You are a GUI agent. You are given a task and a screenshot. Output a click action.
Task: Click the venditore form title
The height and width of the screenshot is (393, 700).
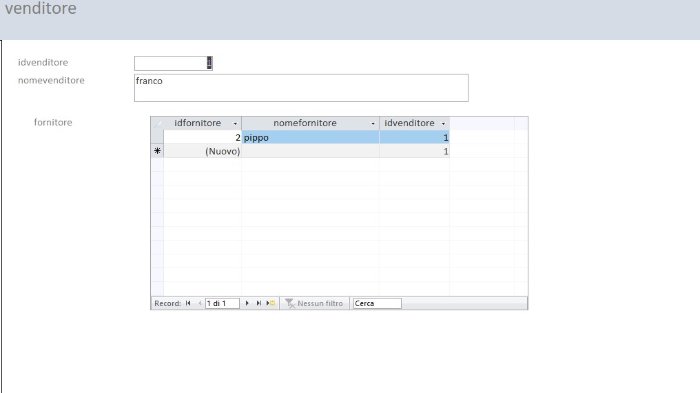click(x=41, y=8)
